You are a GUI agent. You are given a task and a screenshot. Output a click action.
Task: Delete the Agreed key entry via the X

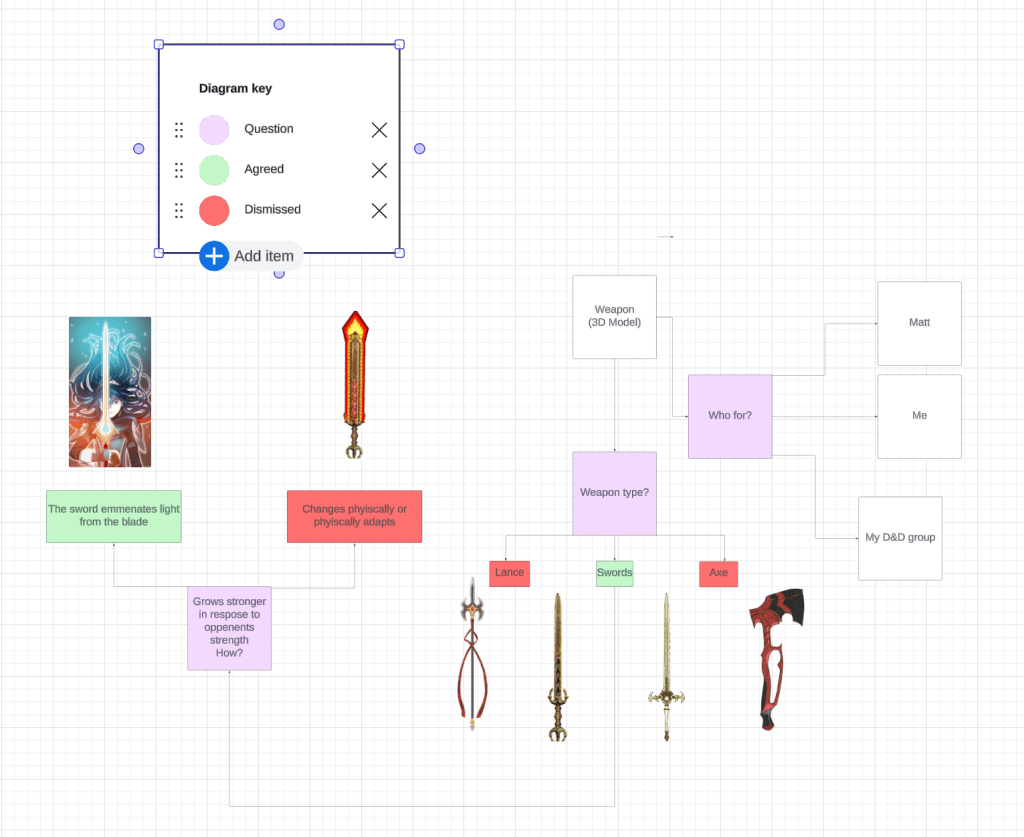point(379,170)
